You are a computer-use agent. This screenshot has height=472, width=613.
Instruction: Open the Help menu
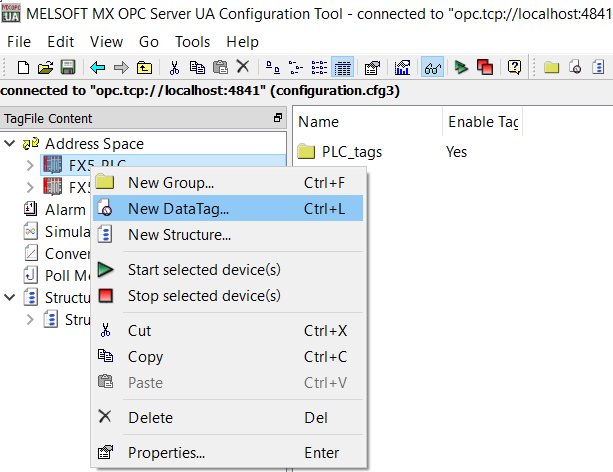click(x=242, y=42)
